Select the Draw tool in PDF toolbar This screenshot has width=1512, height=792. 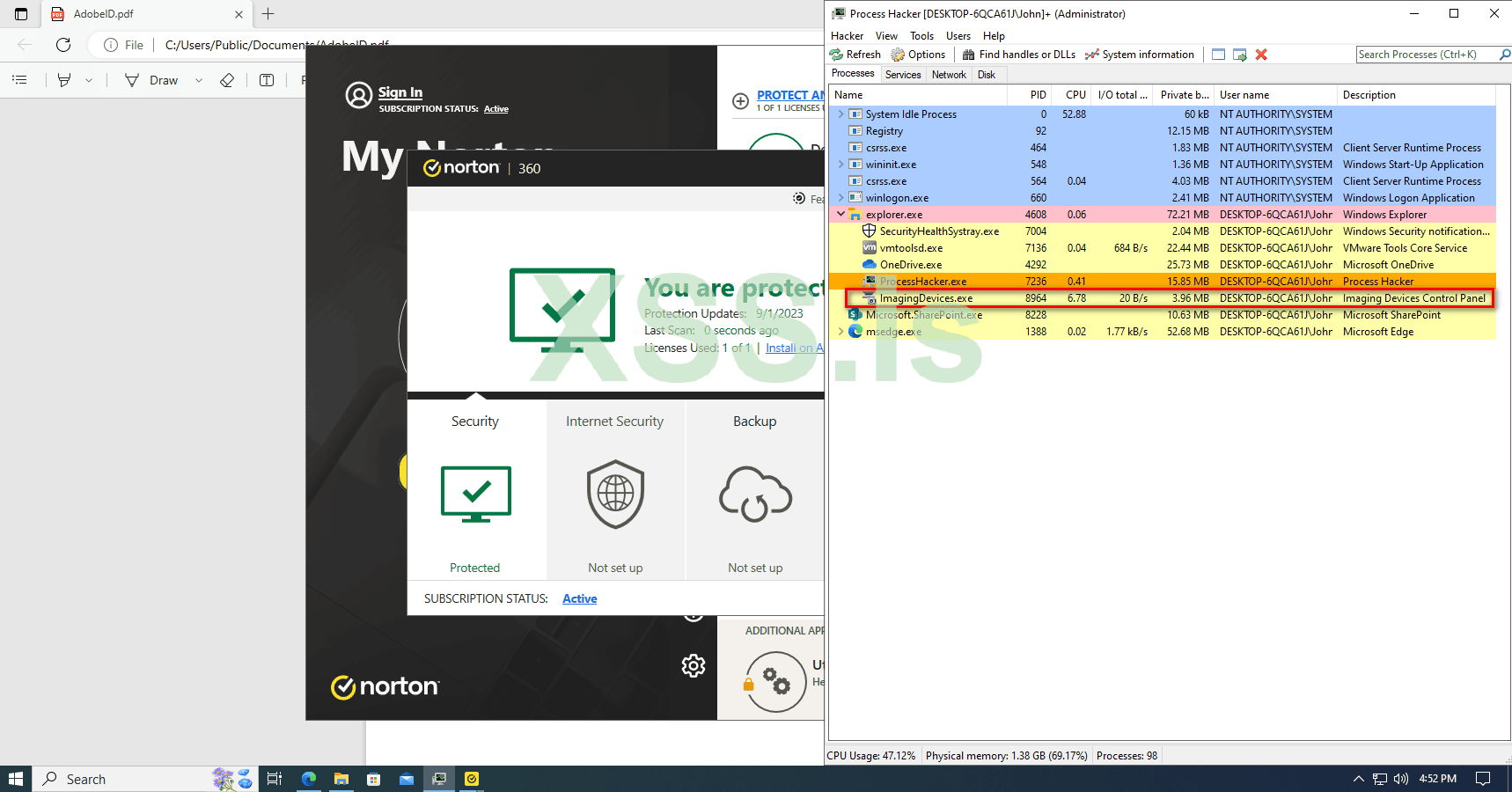point(152,80)
